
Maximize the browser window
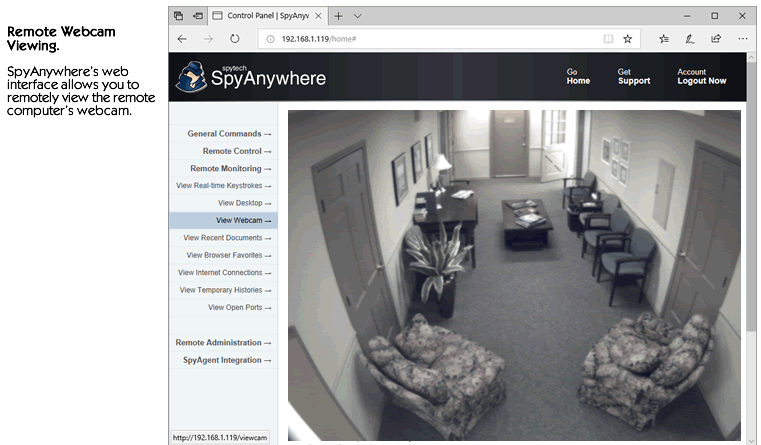point(714,16)
